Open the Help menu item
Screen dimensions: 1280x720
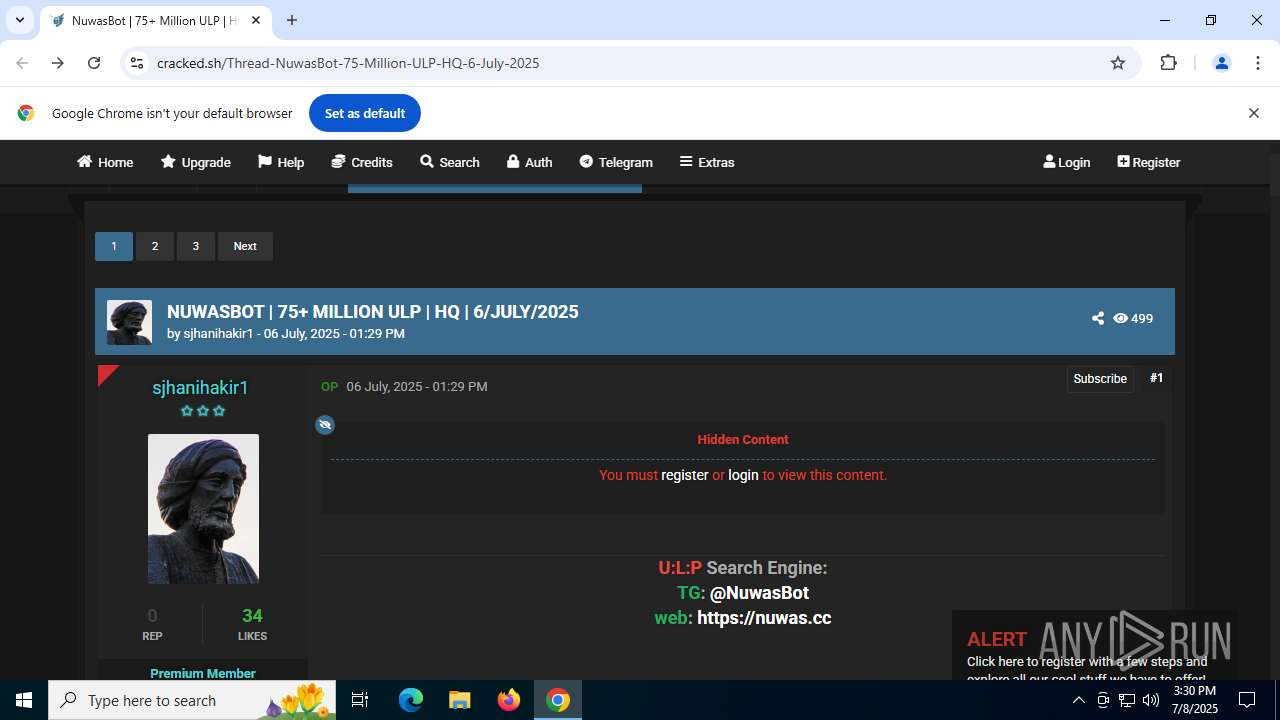(x=281, y=162)
